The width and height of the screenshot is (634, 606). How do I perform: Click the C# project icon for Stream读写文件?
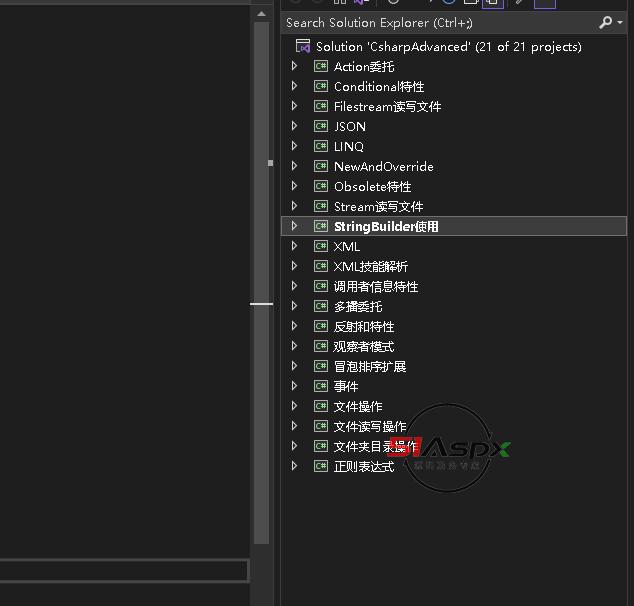pyautogui.click(x=321, y=206)
